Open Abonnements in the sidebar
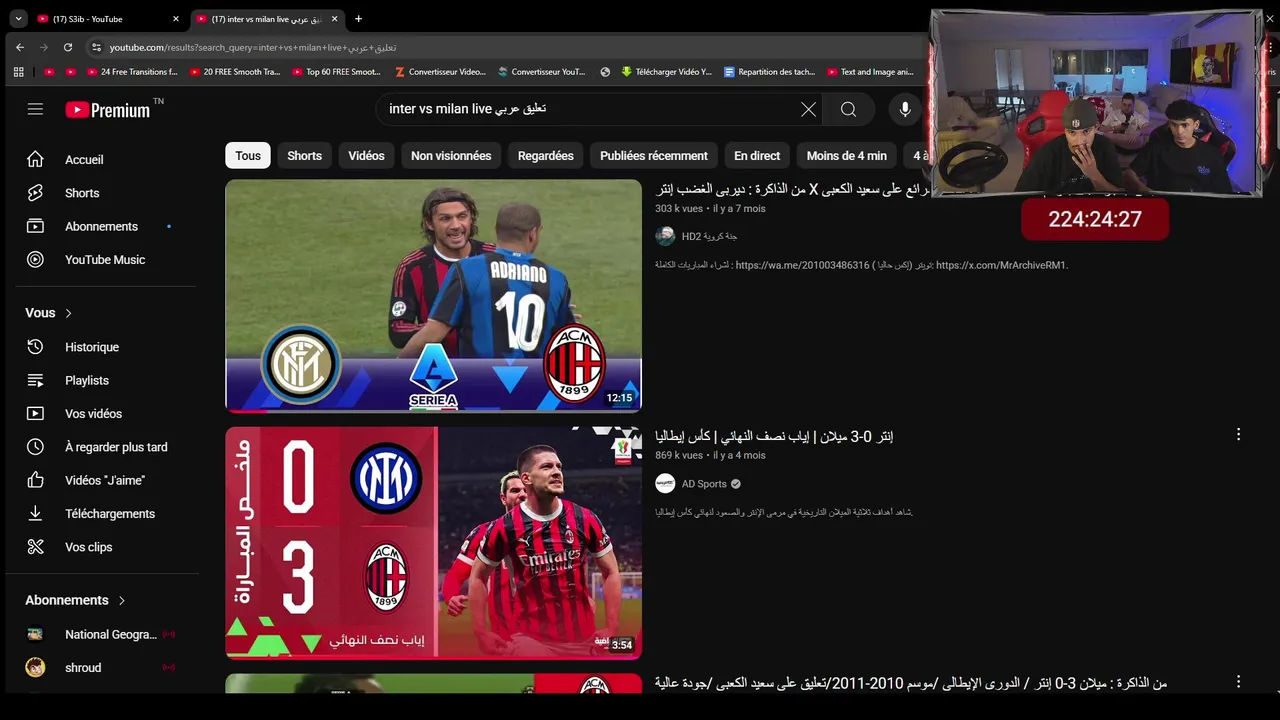 coord(101,226)
